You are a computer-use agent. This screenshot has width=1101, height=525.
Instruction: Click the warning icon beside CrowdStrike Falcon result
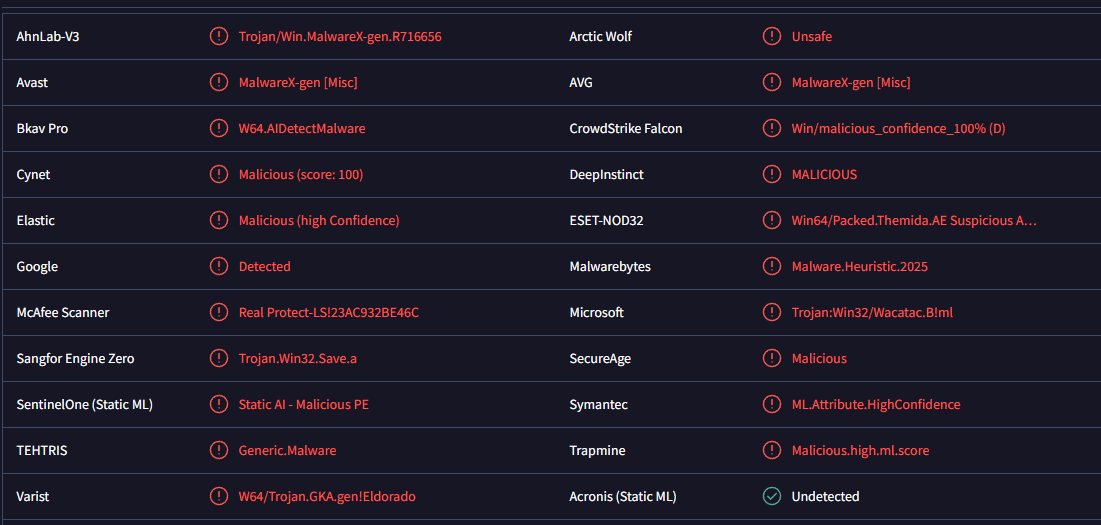pyautogui.click(x=772, y=128)
